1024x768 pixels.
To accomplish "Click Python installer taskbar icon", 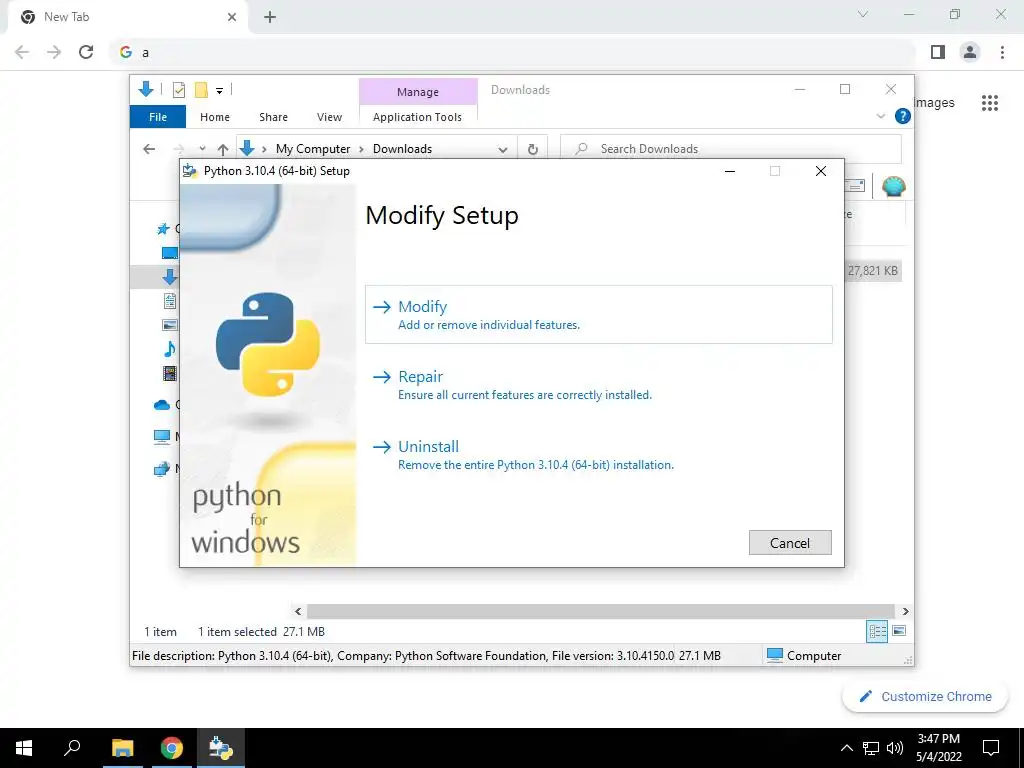I will pyautogui.click(x=221, y=748).
